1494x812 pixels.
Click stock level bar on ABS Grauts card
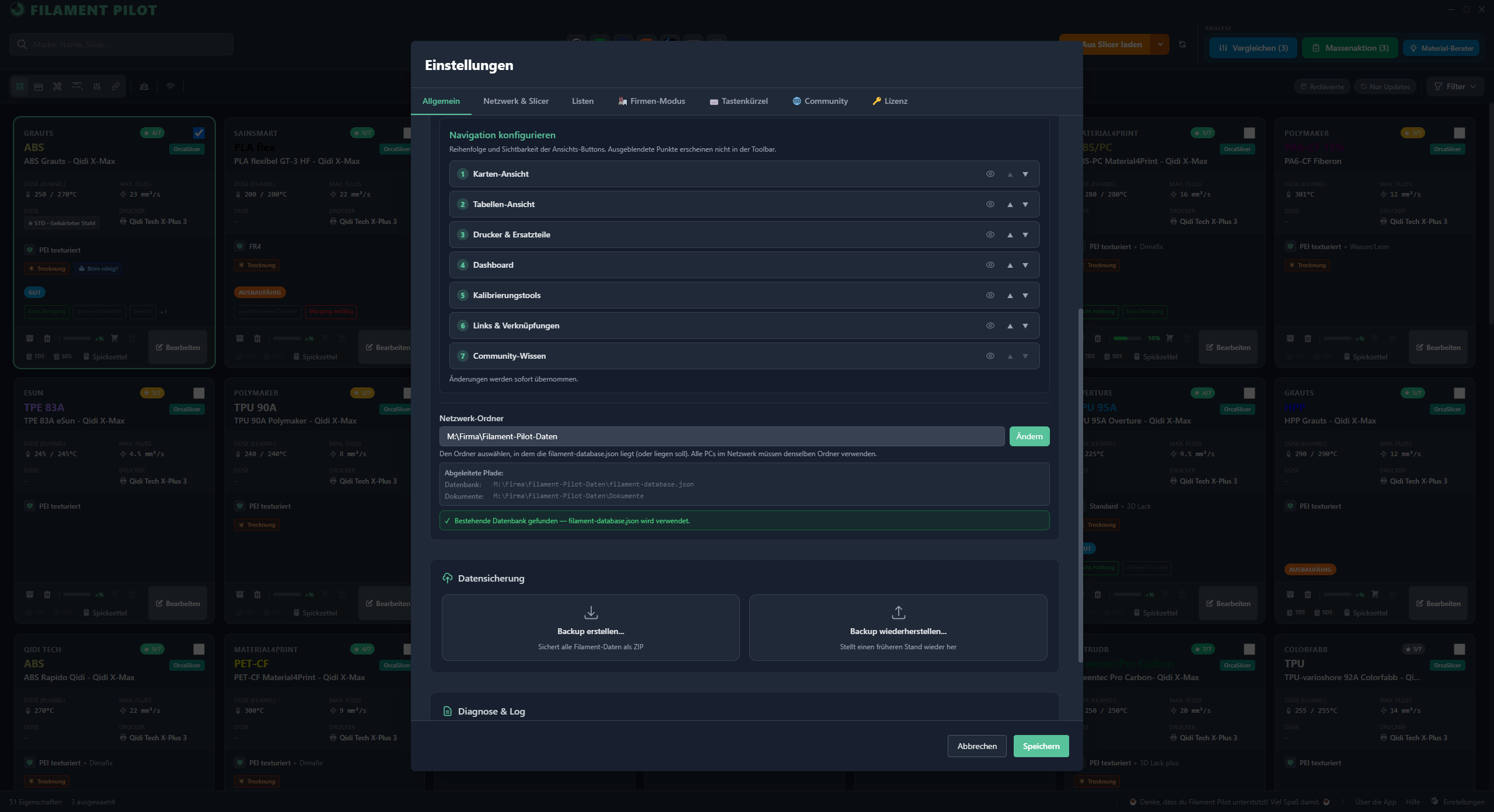tap(77, 338)
